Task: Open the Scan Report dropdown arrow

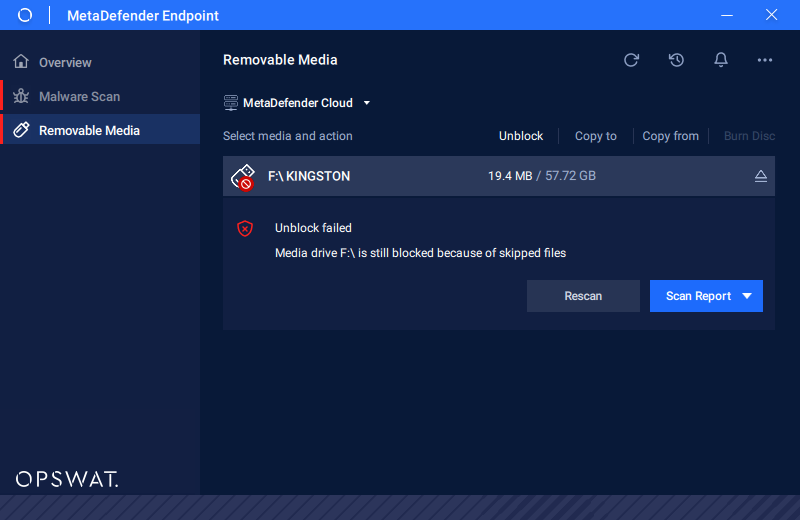Action: (x=747, y=296)
